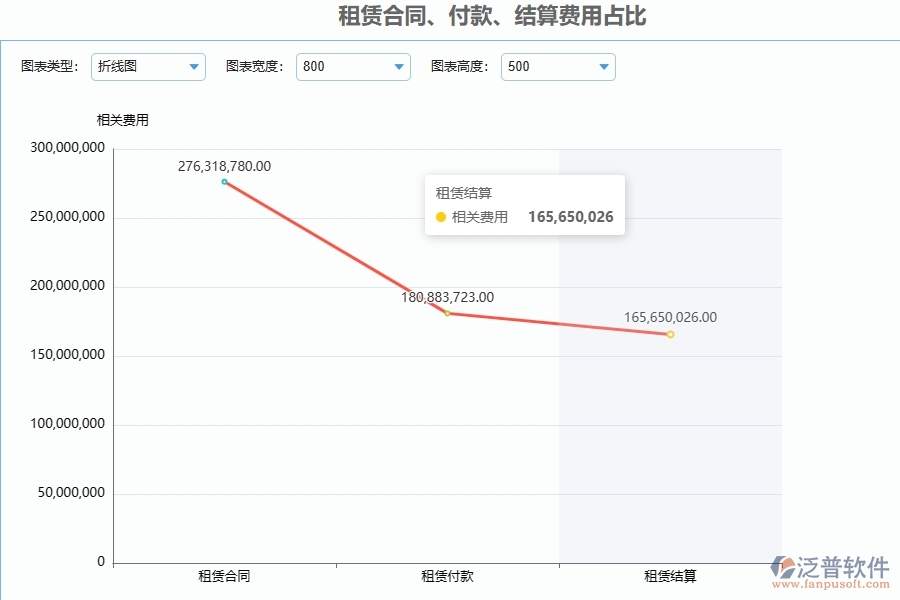Screen dimensions: 900x600
Task: Click the 租赁合同 axis label
Action: click(224, 576)
